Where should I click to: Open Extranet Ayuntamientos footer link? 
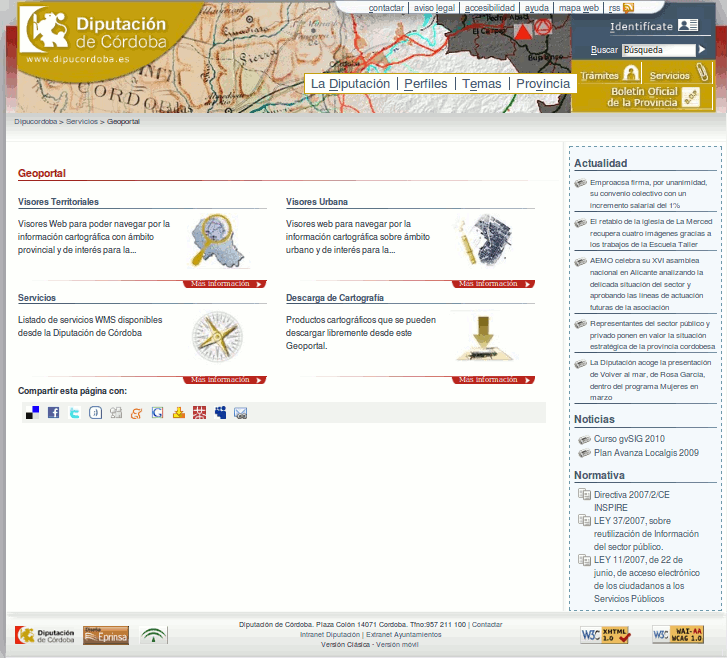(403, 634)
